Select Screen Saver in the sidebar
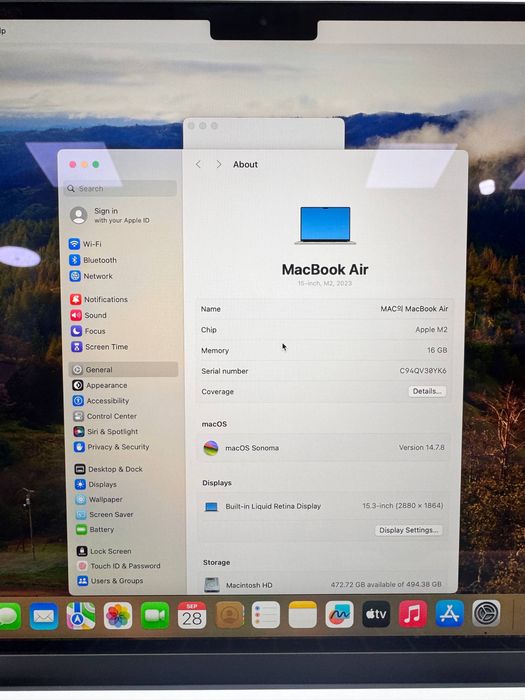Image resolution: width=525 pixels, height=700 pixels. click(x=104, y=514)
